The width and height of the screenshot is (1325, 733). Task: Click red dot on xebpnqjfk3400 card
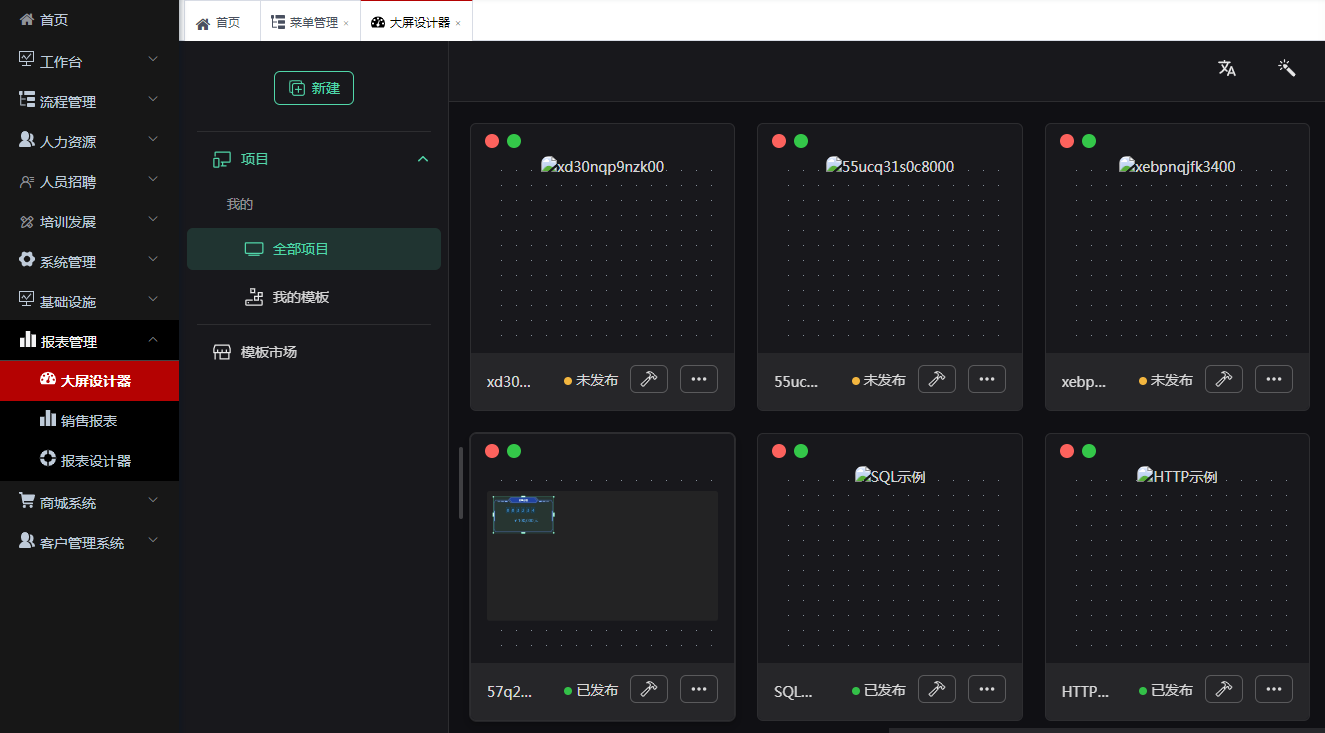(1067, 141)
